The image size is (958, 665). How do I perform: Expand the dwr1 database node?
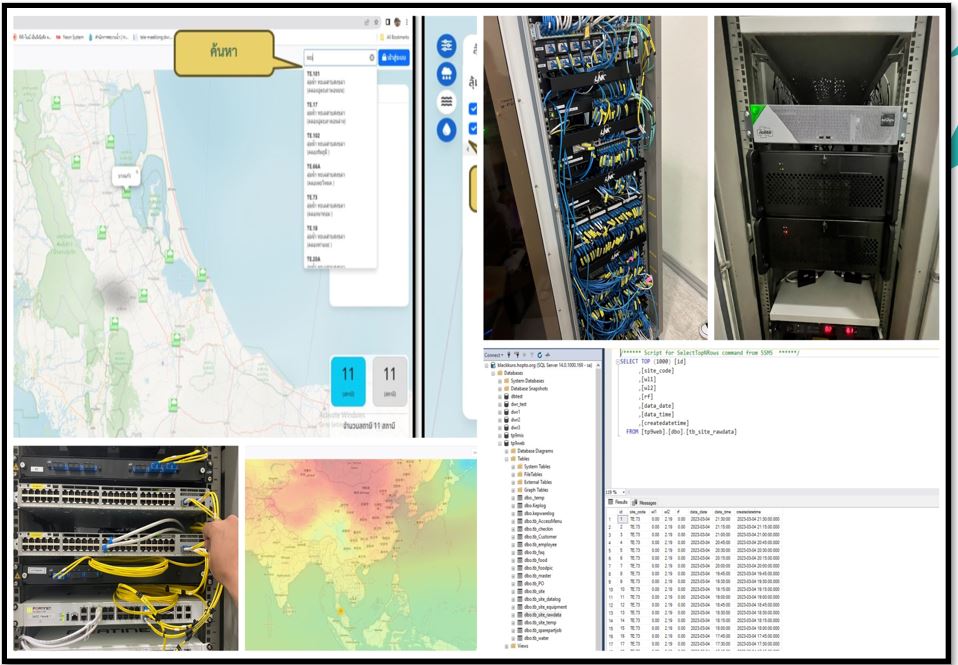pyautogui.click(x=500, y=412)
